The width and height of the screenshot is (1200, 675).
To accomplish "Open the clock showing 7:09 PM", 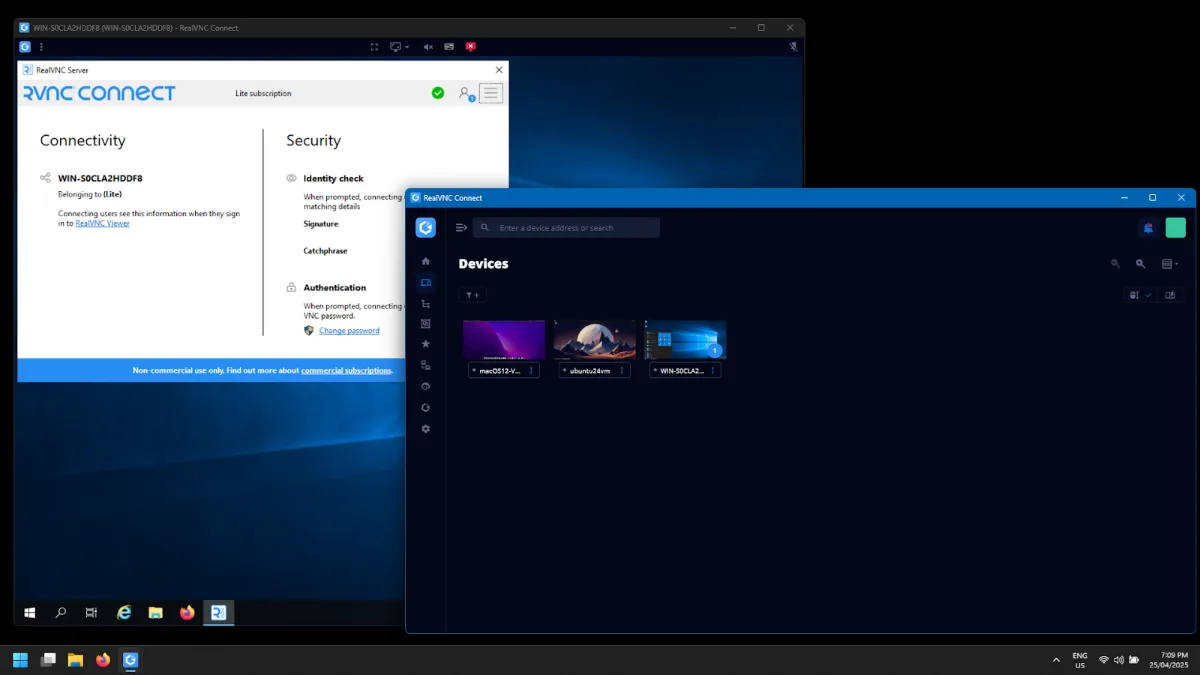I will [1168, 660].
